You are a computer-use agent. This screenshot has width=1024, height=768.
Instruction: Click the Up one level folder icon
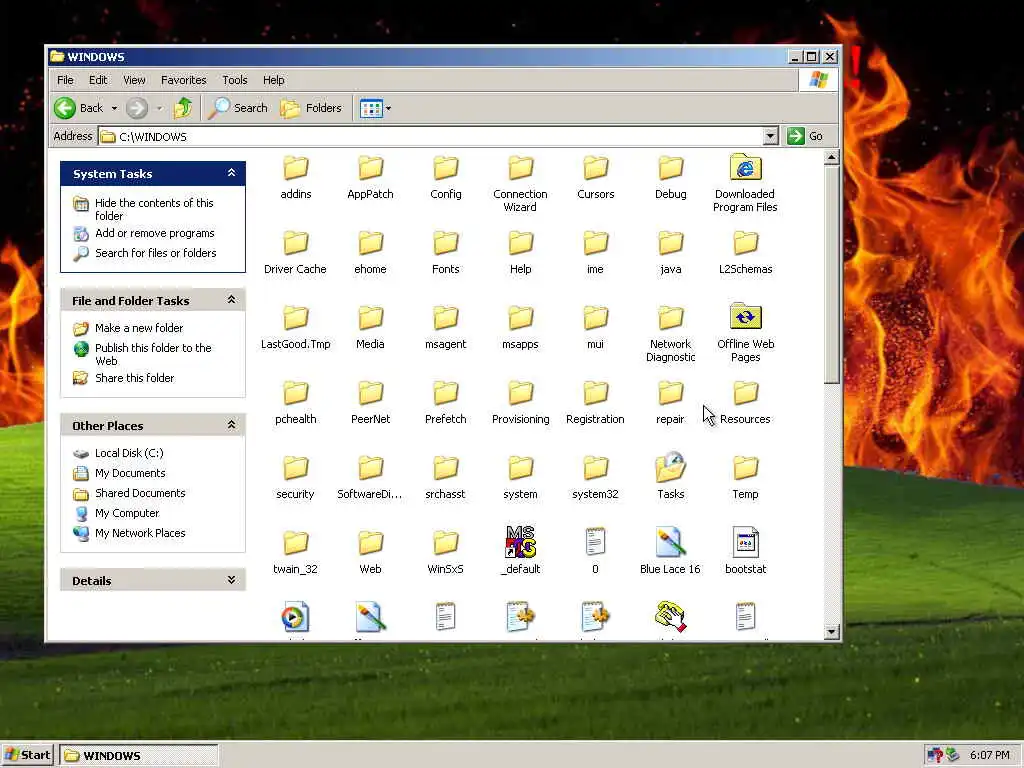tap(183, 108)
